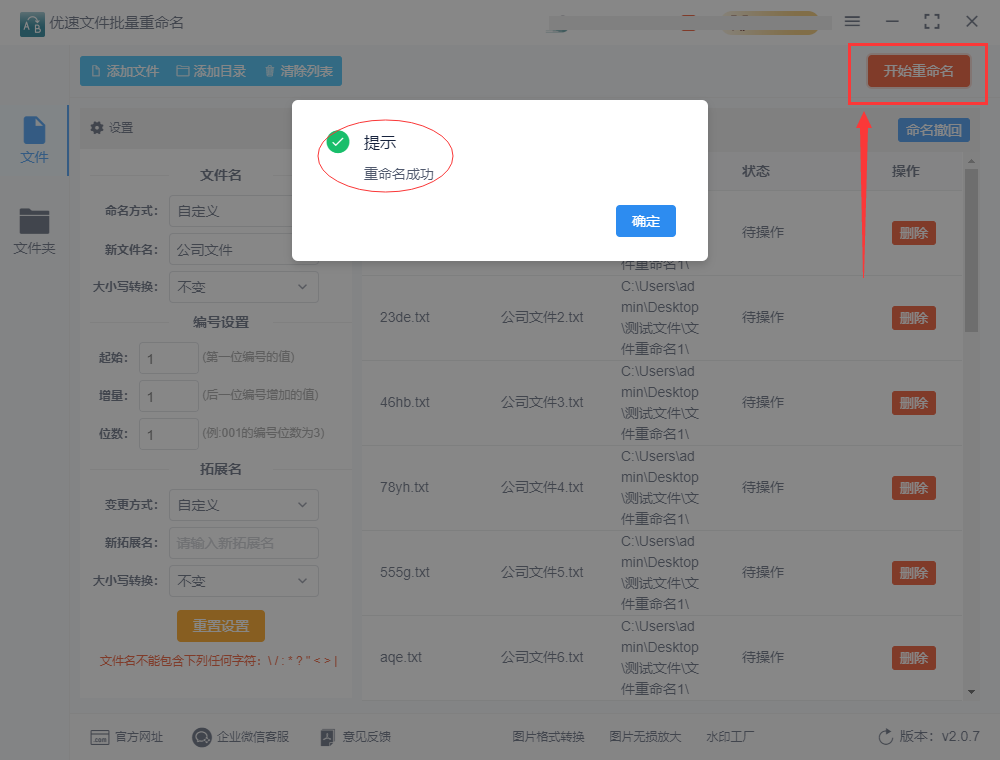Click the 操作 column header

coord(906,171)
